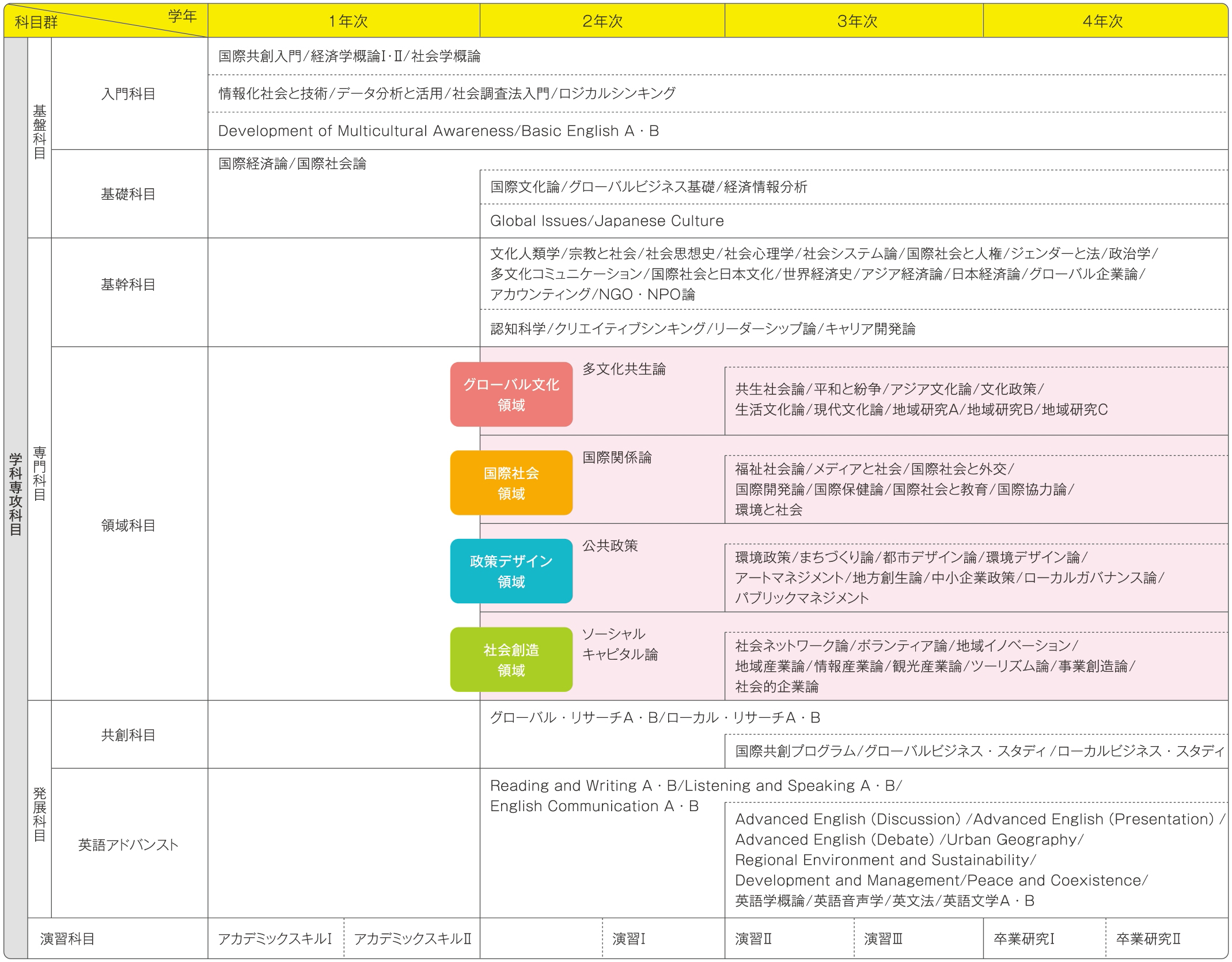This screenshot has height=962, width=1232.
Task: Click the 英語アドバンスト row label
Action: [128, 845]
